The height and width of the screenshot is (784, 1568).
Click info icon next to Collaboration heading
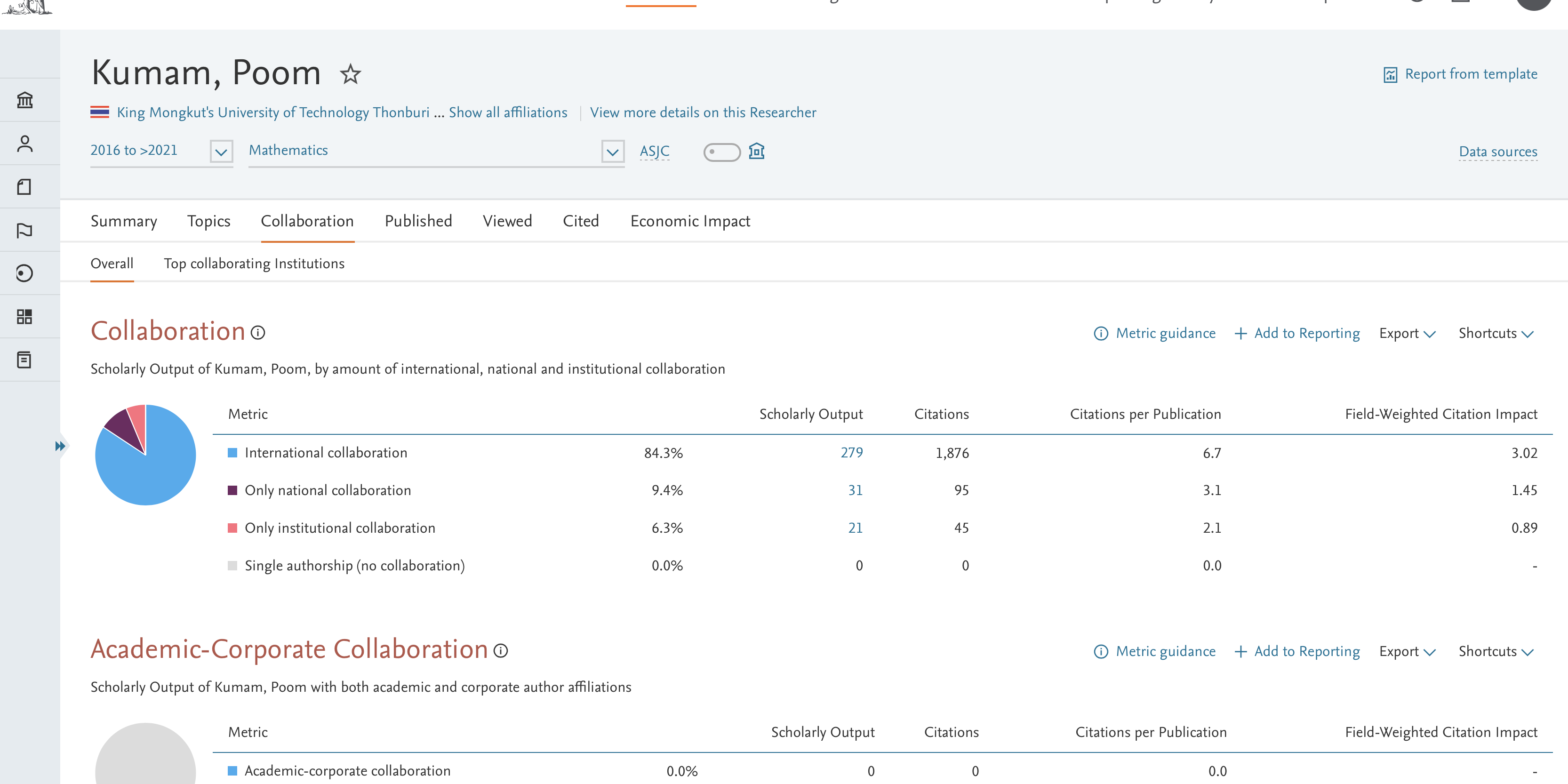pyautogui.click(x=258, y=332)
